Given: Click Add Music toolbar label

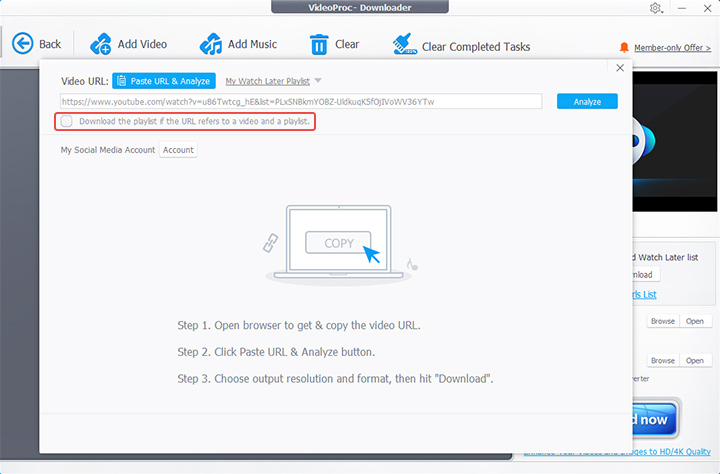Looking at the screenshot, I should (x=252, y=44).
